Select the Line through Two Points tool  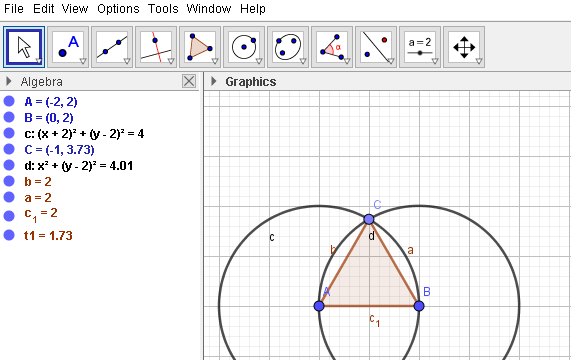pyautogui.click(x=112, y=47)
